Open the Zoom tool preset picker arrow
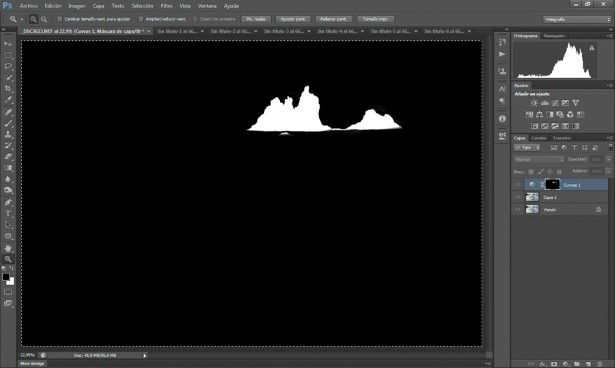The image size is (615, 368). coord(22,19)
